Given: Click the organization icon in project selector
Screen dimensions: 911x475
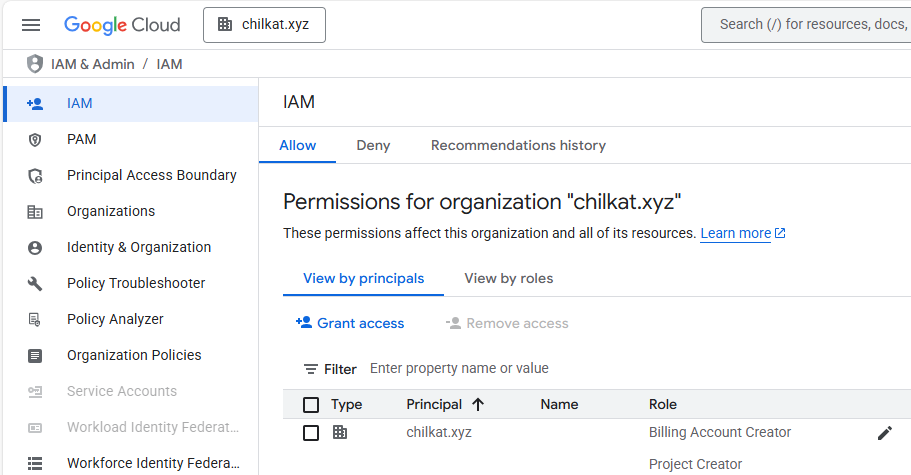Looking at the screenshot, I should (225, 24).
